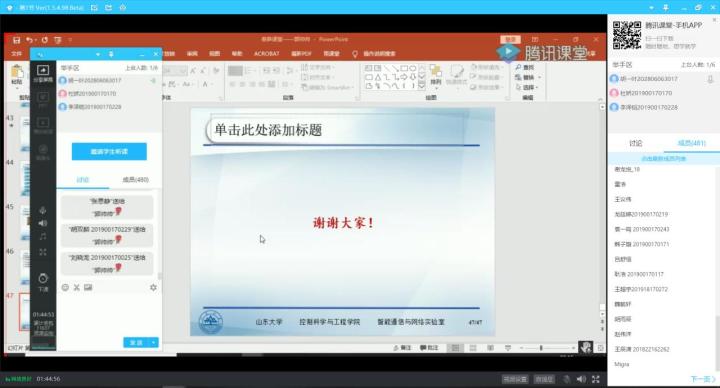Save the presentation from the quick access toolbar
Viewport: 720px width, 388px height.
(x=16, y=40)
